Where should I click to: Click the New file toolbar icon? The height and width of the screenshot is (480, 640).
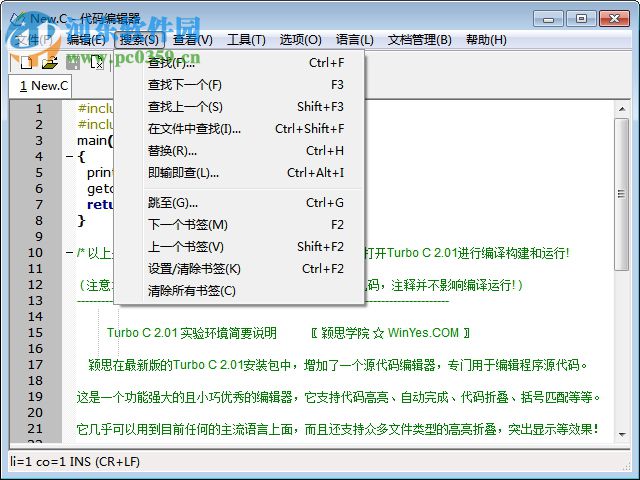(27, 62)
